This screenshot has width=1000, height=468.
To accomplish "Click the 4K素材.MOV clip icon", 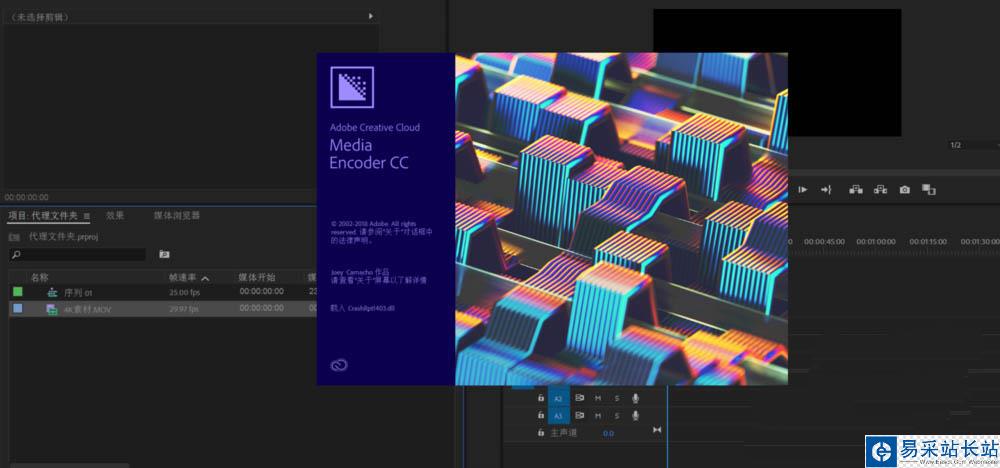I will tap(52, 309).
